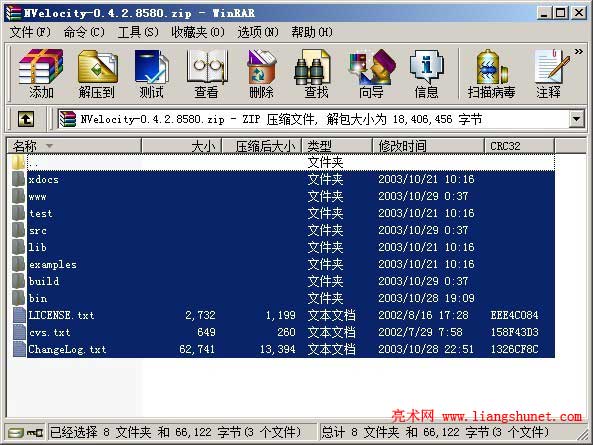Sort by CRC32 column header
Screen dimensions: 595x445
point(519,146)
